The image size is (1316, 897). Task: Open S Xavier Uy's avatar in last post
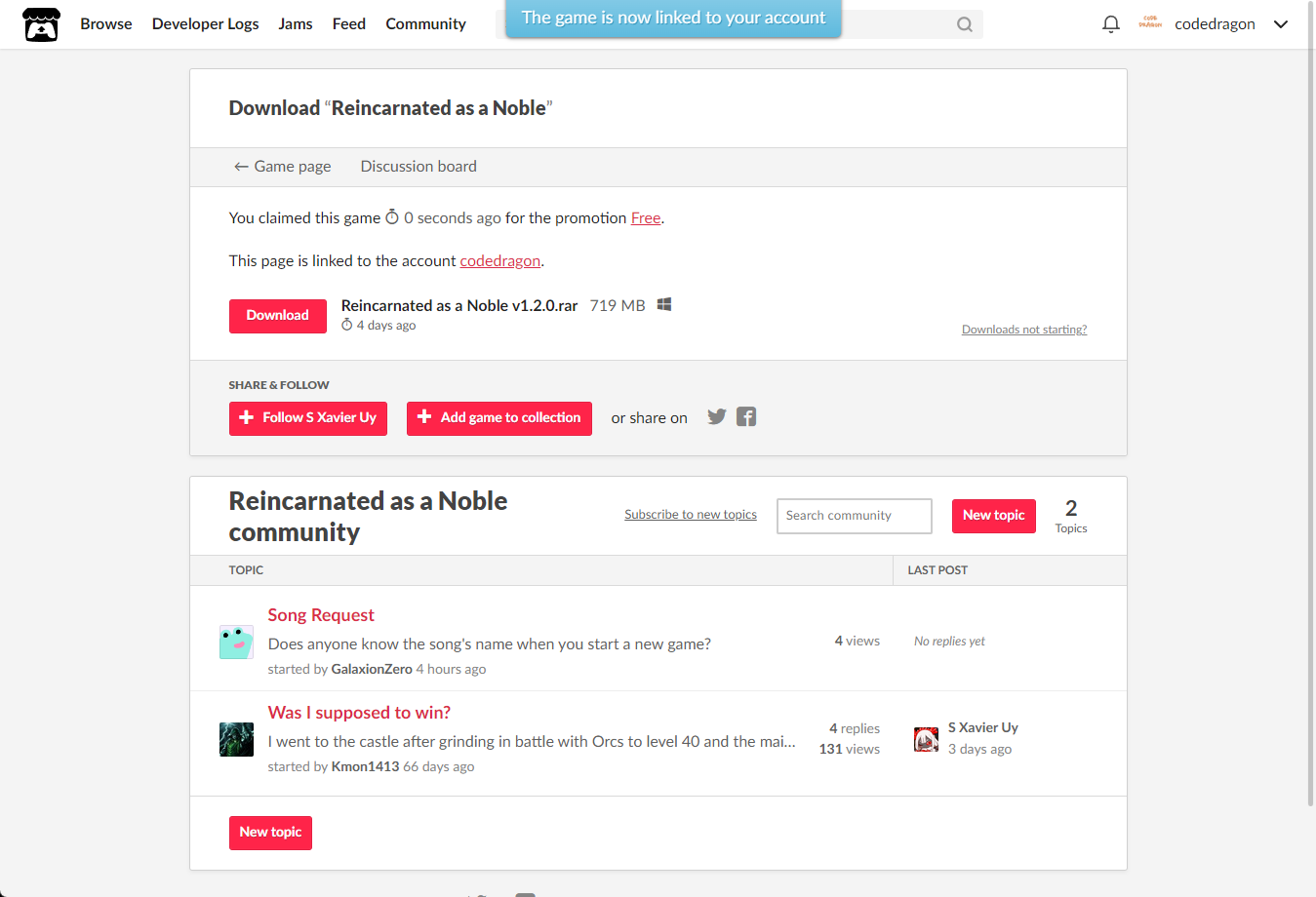[926, 739]
